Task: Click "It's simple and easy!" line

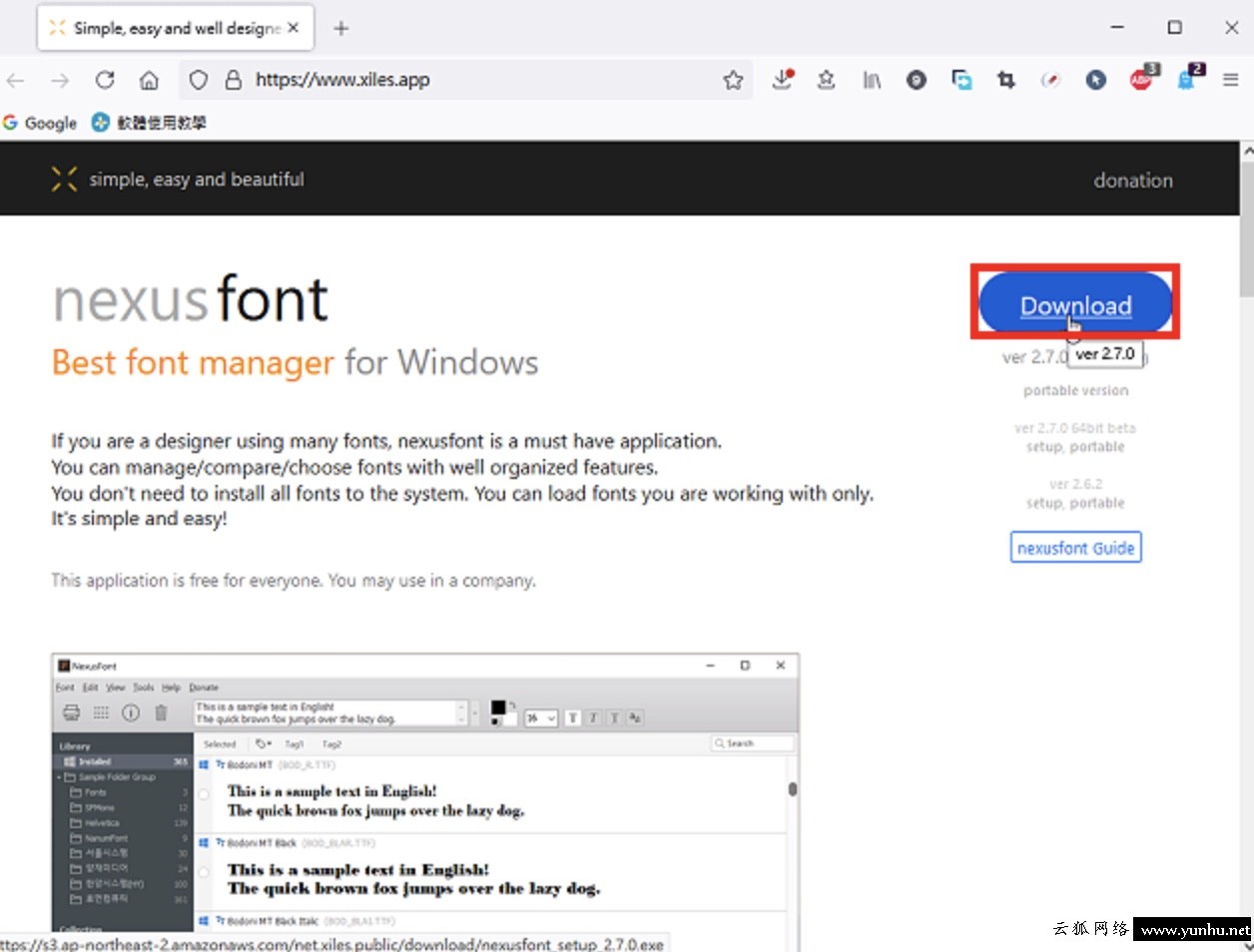Action: [139, 519]
